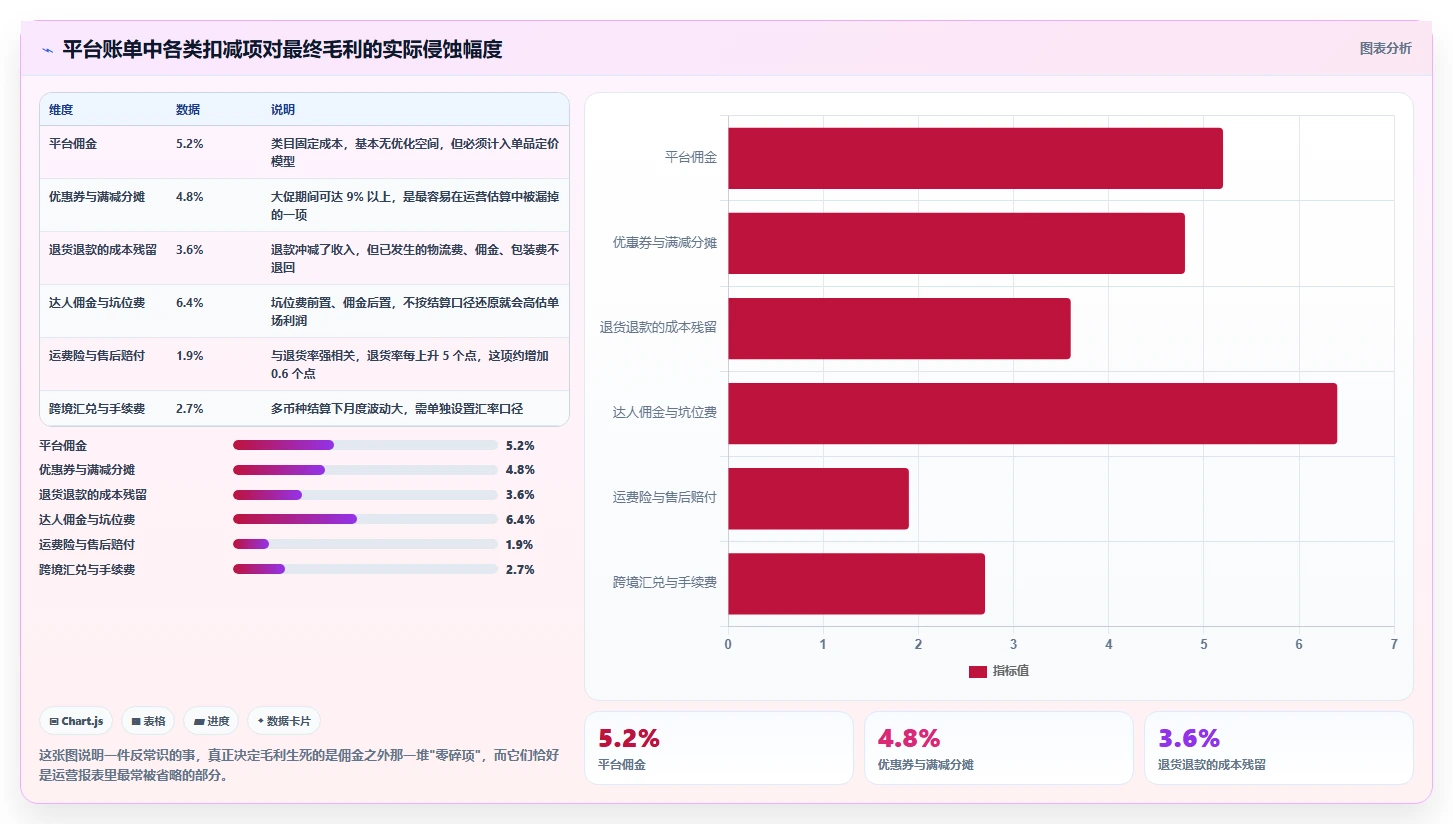
Task: Click the x-axis tick label 7
Action: pos(1393,644)
